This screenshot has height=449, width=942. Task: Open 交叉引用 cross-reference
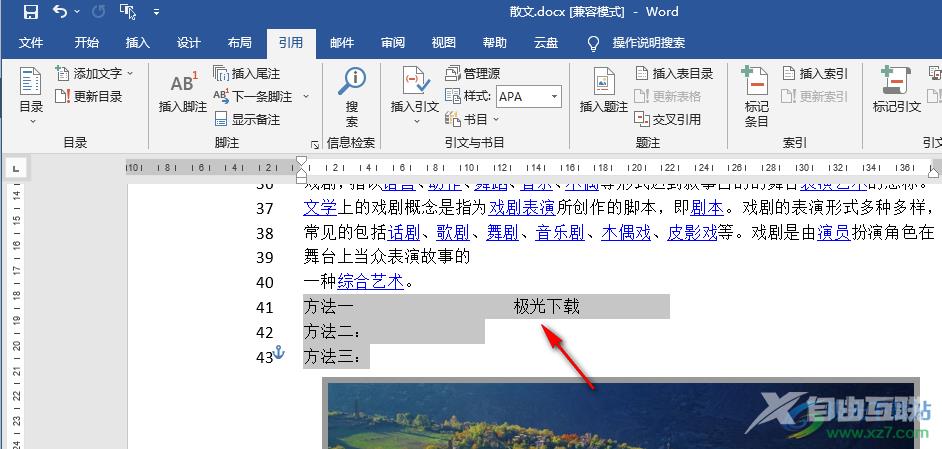click(668, 119)
